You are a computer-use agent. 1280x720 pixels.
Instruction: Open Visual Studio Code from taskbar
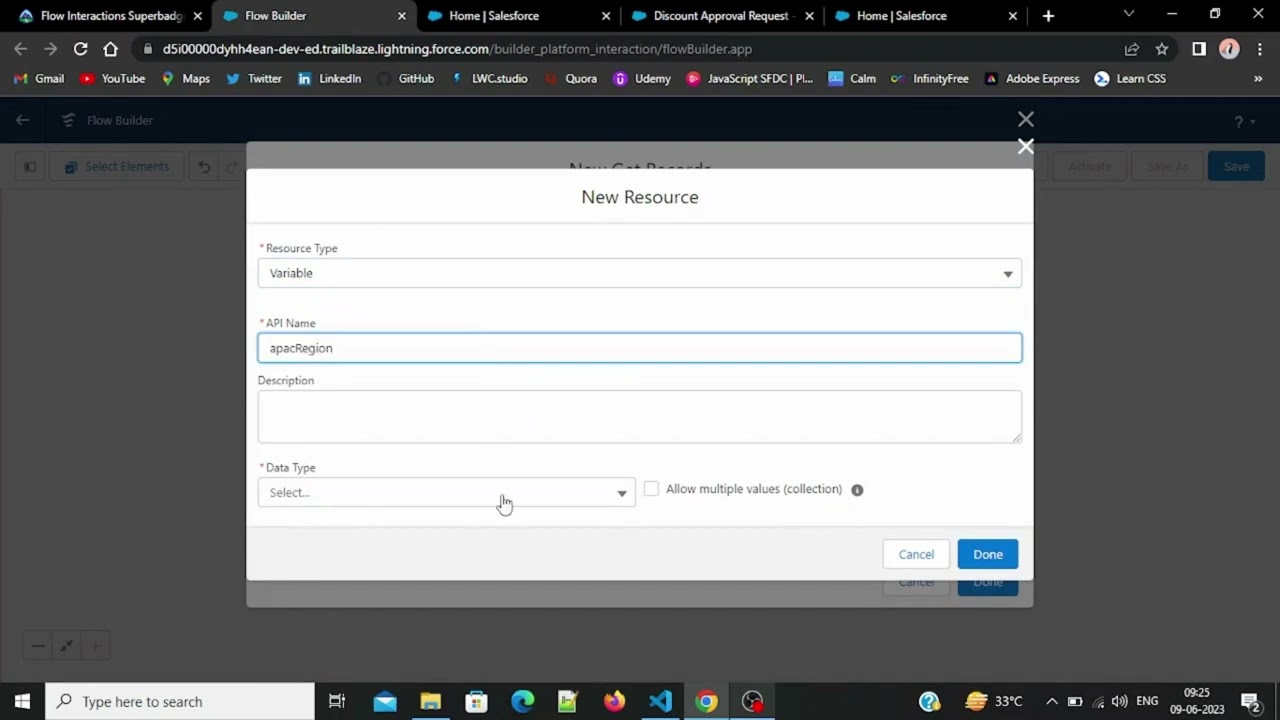point(660,701)
